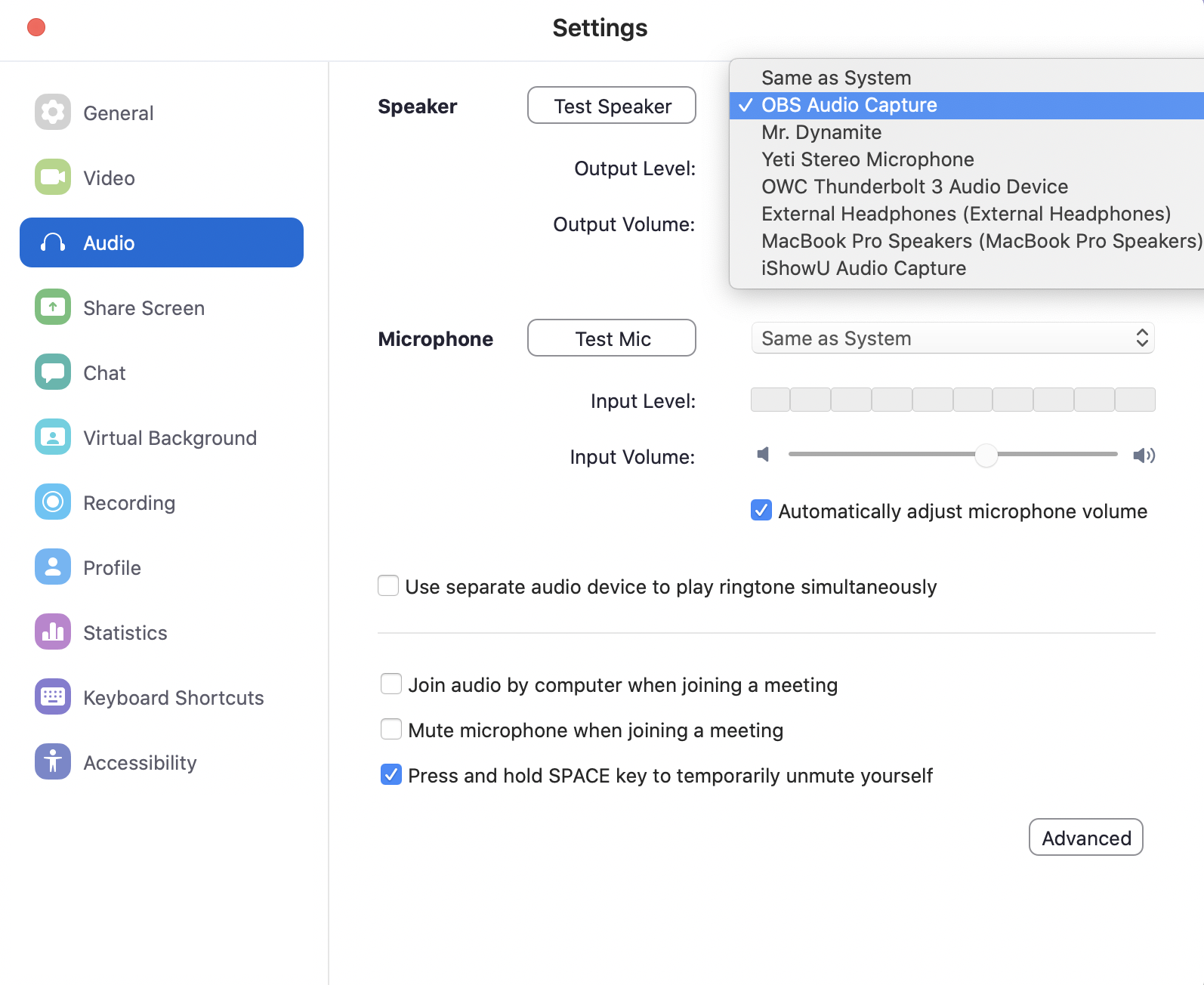Enable separate audio device for ringtone
Viewport: 1204px width, 985px height.
tap(388, 586)
